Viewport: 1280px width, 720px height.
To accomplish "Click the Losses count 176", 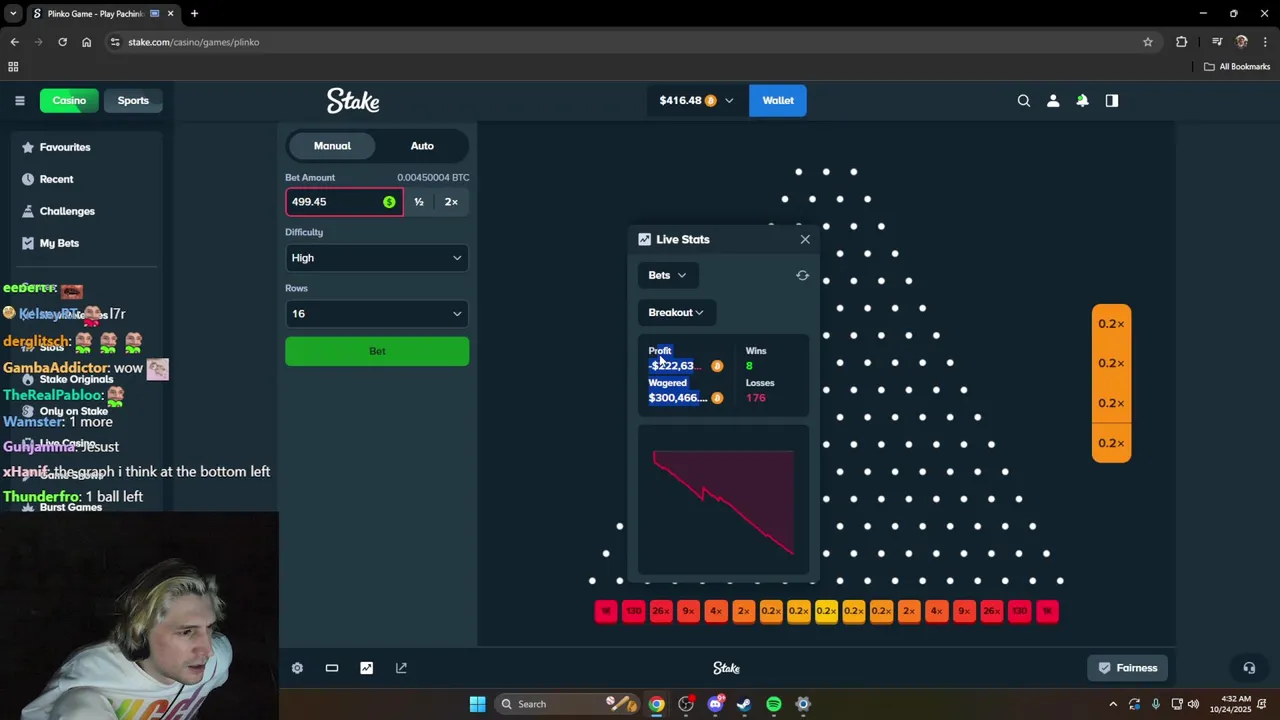I will (755, 398).
